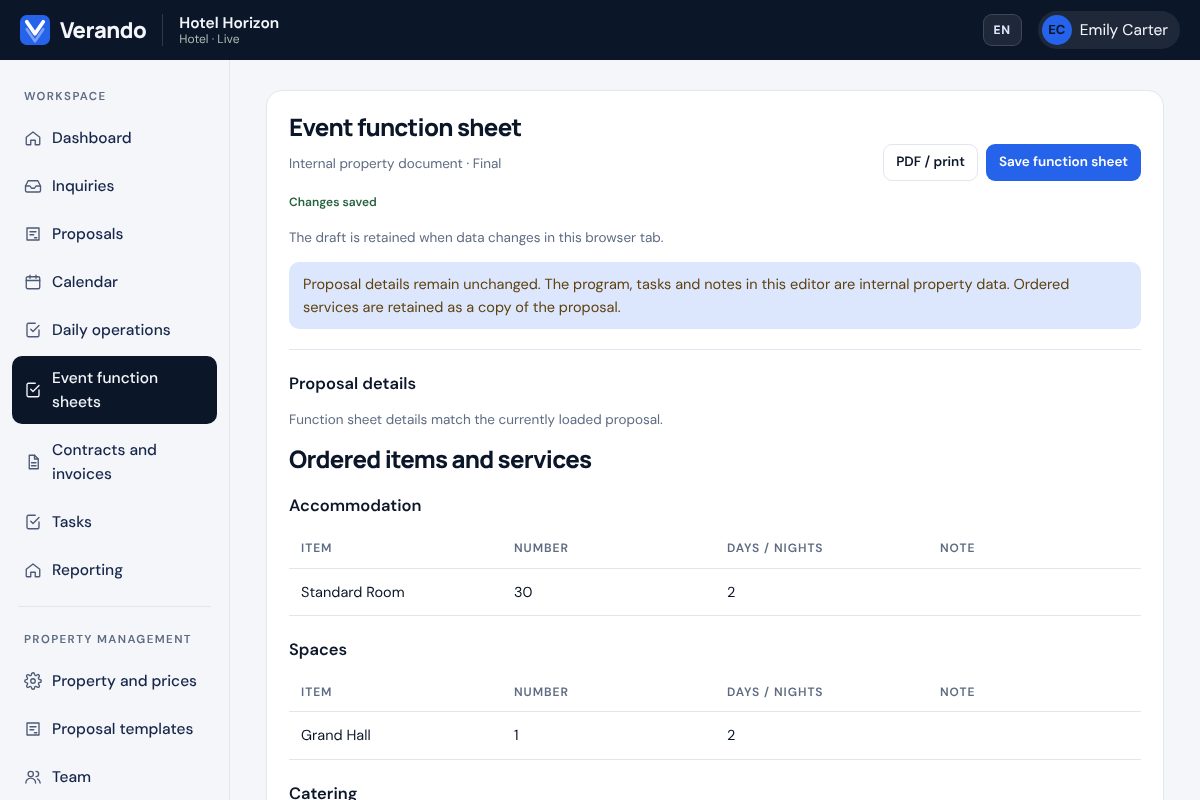Click the Contracts and invoices file icon
The image size is (1200, 800).
[x=33, y=462]
